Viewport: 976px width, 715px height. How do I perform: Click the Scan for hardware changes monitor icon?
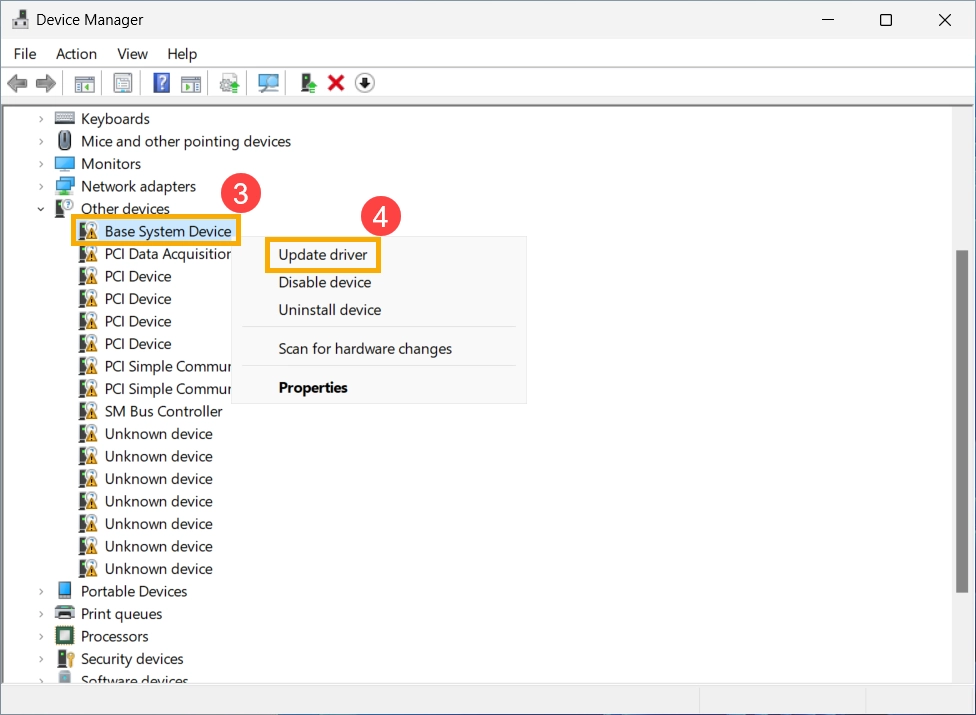click(x=268, y=83)
